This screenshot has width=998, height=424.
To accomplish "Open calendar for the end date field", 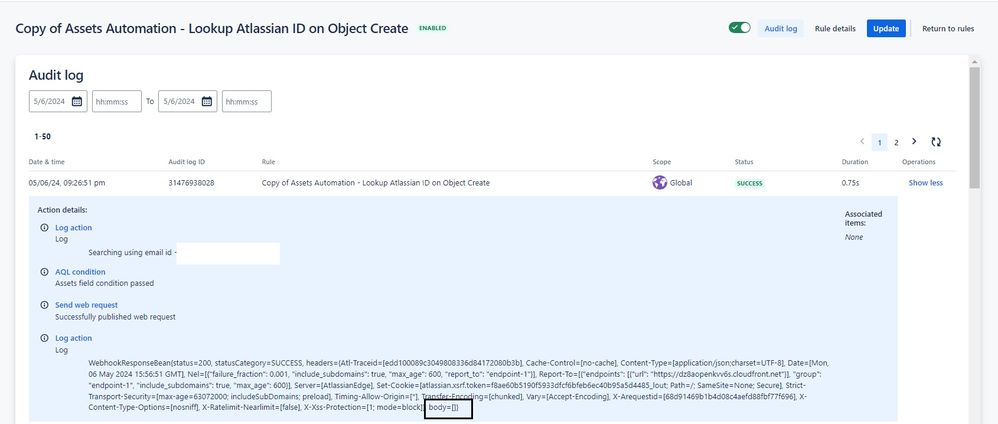I will click(207, 101).
